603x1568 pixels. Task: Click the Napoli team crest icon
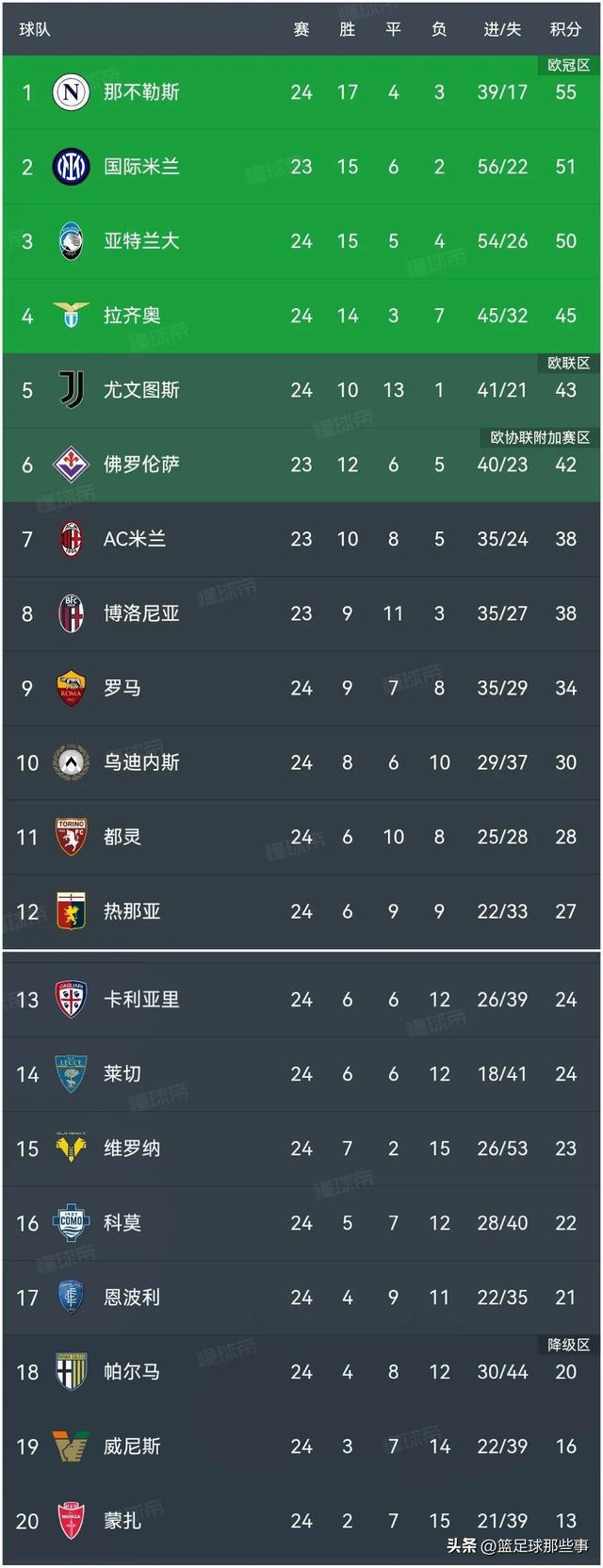click(x=71, y=92)
